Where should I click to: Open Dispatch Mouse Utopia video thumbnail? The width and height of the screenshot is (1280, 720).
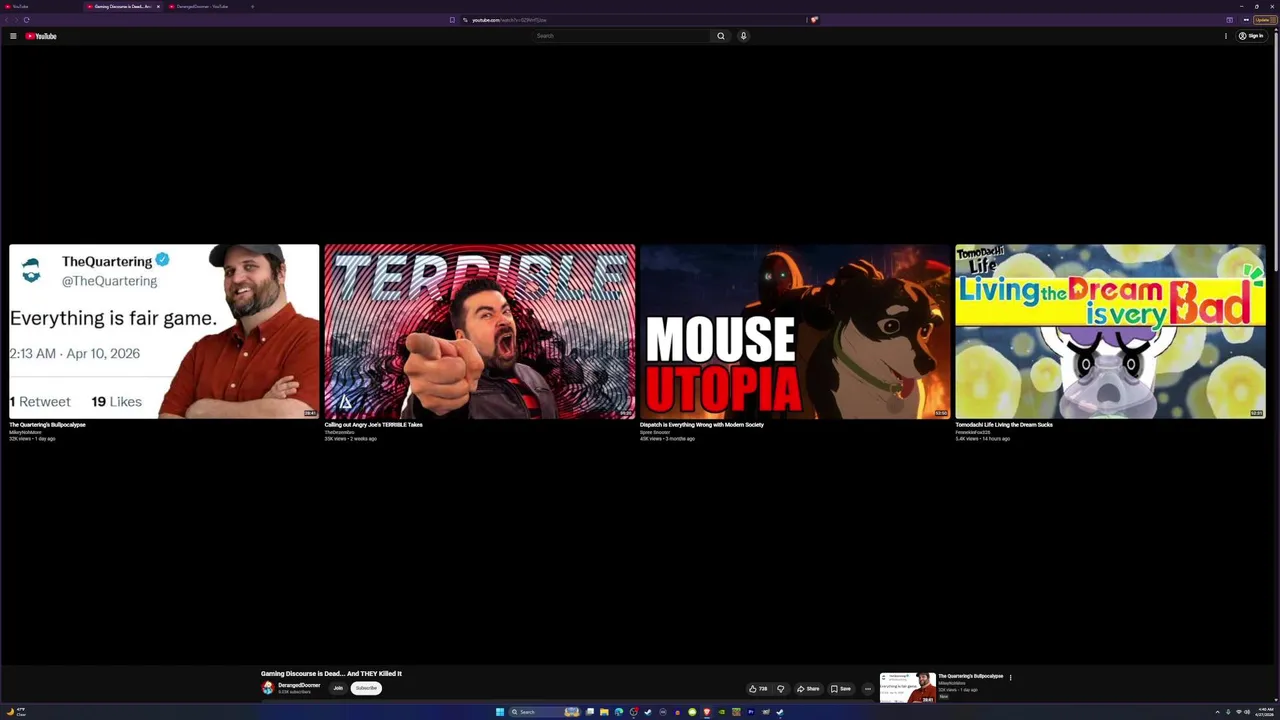pos(795,331)
